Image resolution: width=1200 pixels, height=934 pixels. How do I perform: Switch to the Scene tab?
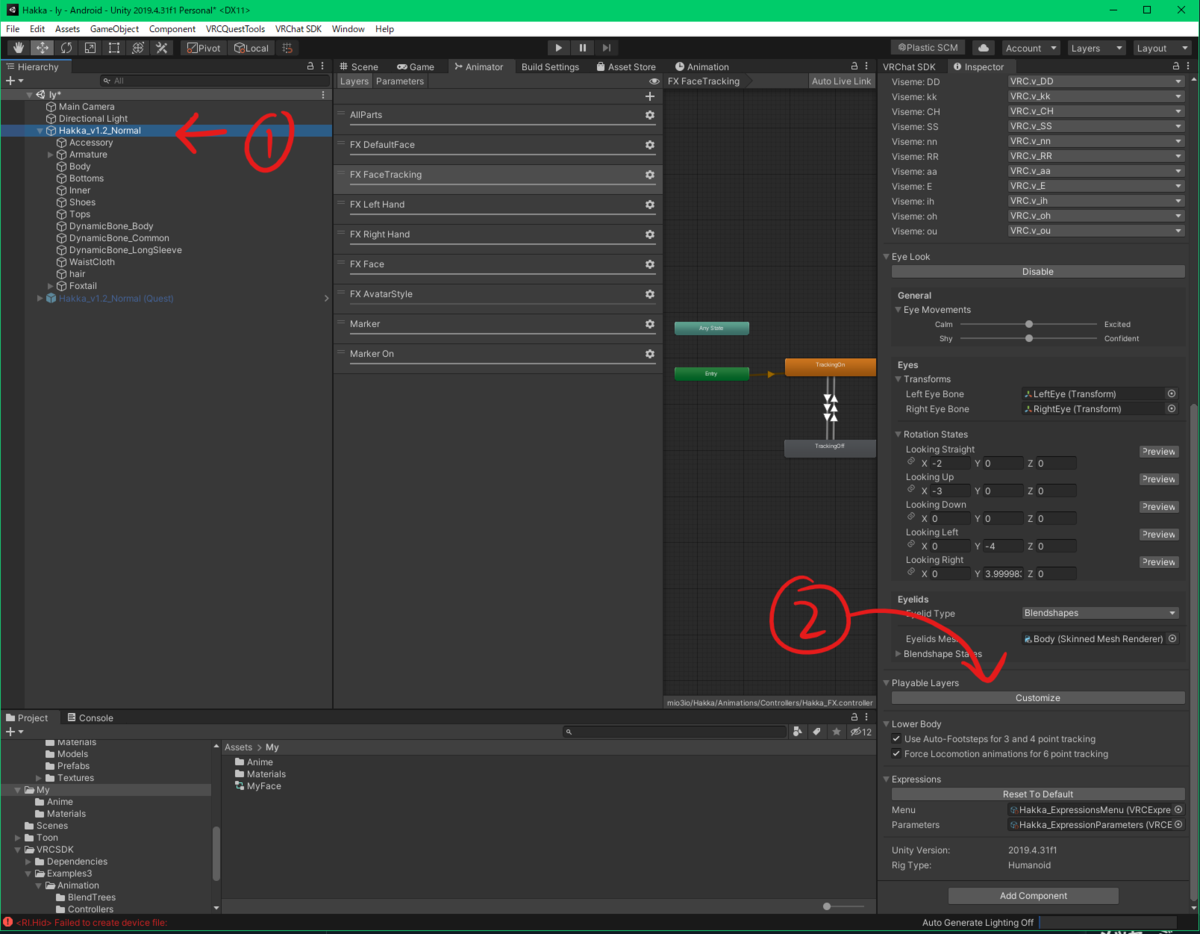point(357,67)
